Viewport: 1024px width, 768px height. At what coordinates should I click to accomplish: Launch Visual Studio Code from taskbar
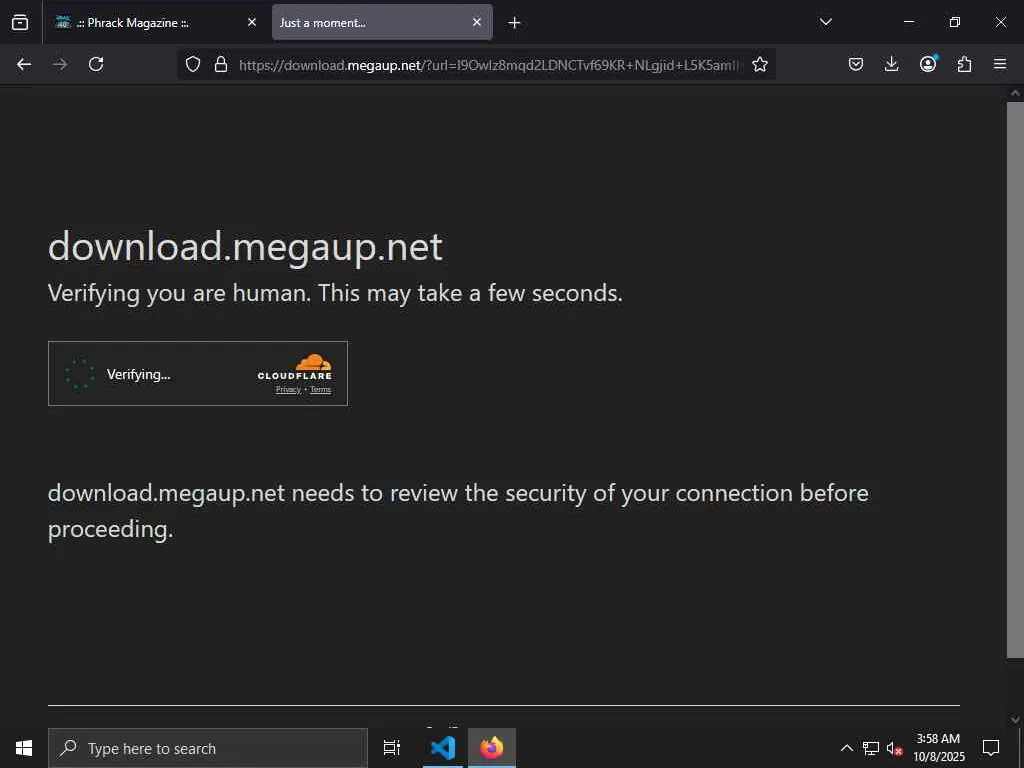(443, 748)
